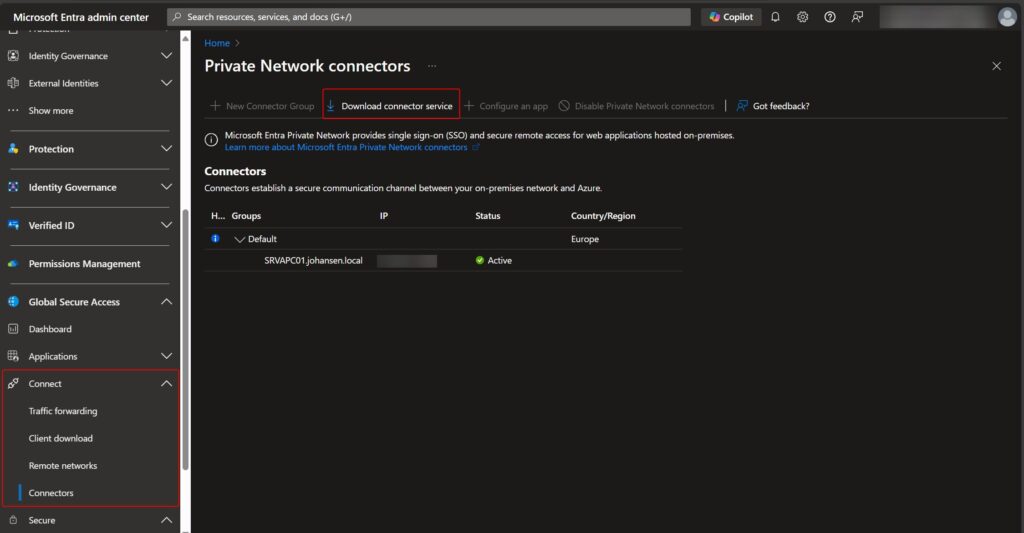Select the SRVAPC01.johansen.local connector

(x=313, y=261)
